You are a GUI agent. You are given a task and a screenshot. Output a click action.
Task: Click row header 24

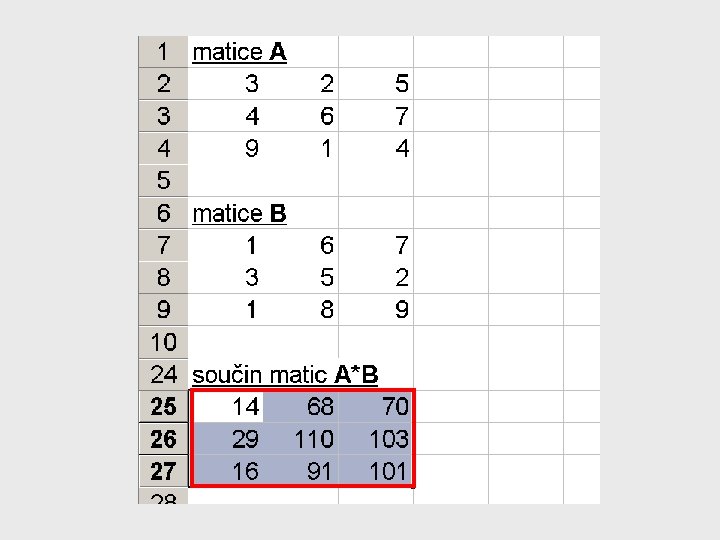[163, 375]
